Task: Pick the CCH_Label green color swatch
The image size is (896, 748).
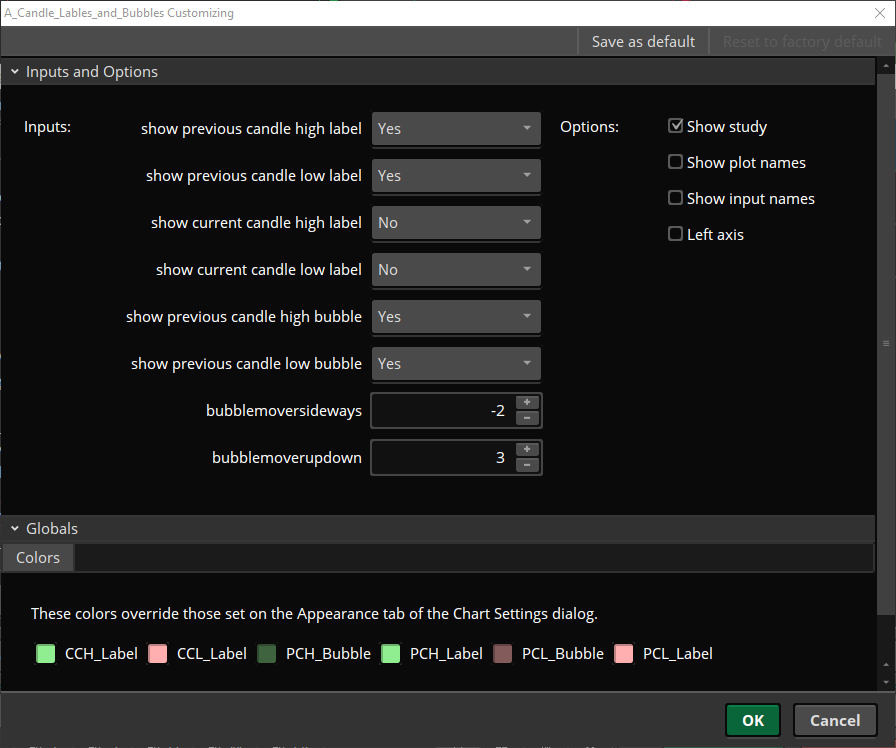Action: coord(46,653)
